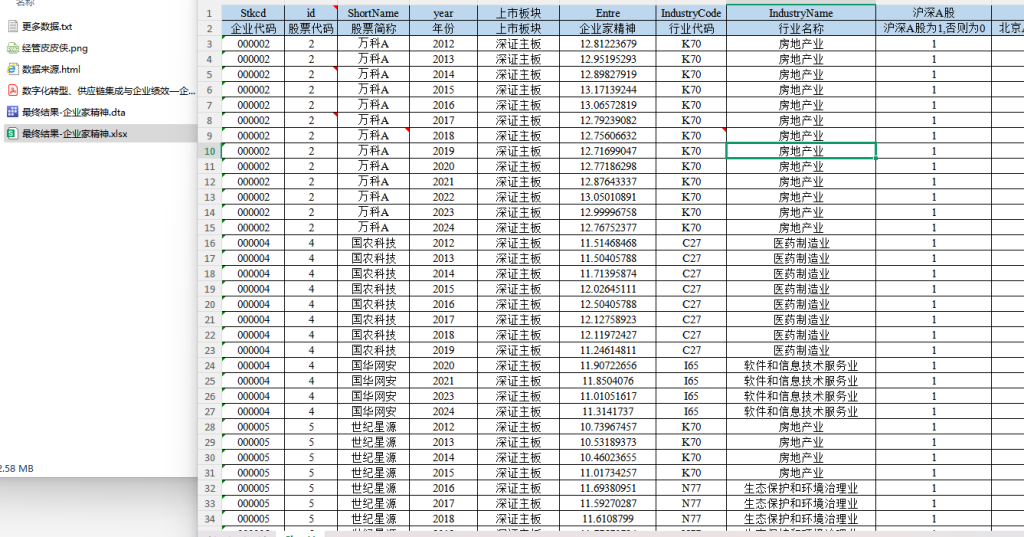Select the C27 industry code in row 17
The image size is (1024, 537).
[x=691, y=259]
